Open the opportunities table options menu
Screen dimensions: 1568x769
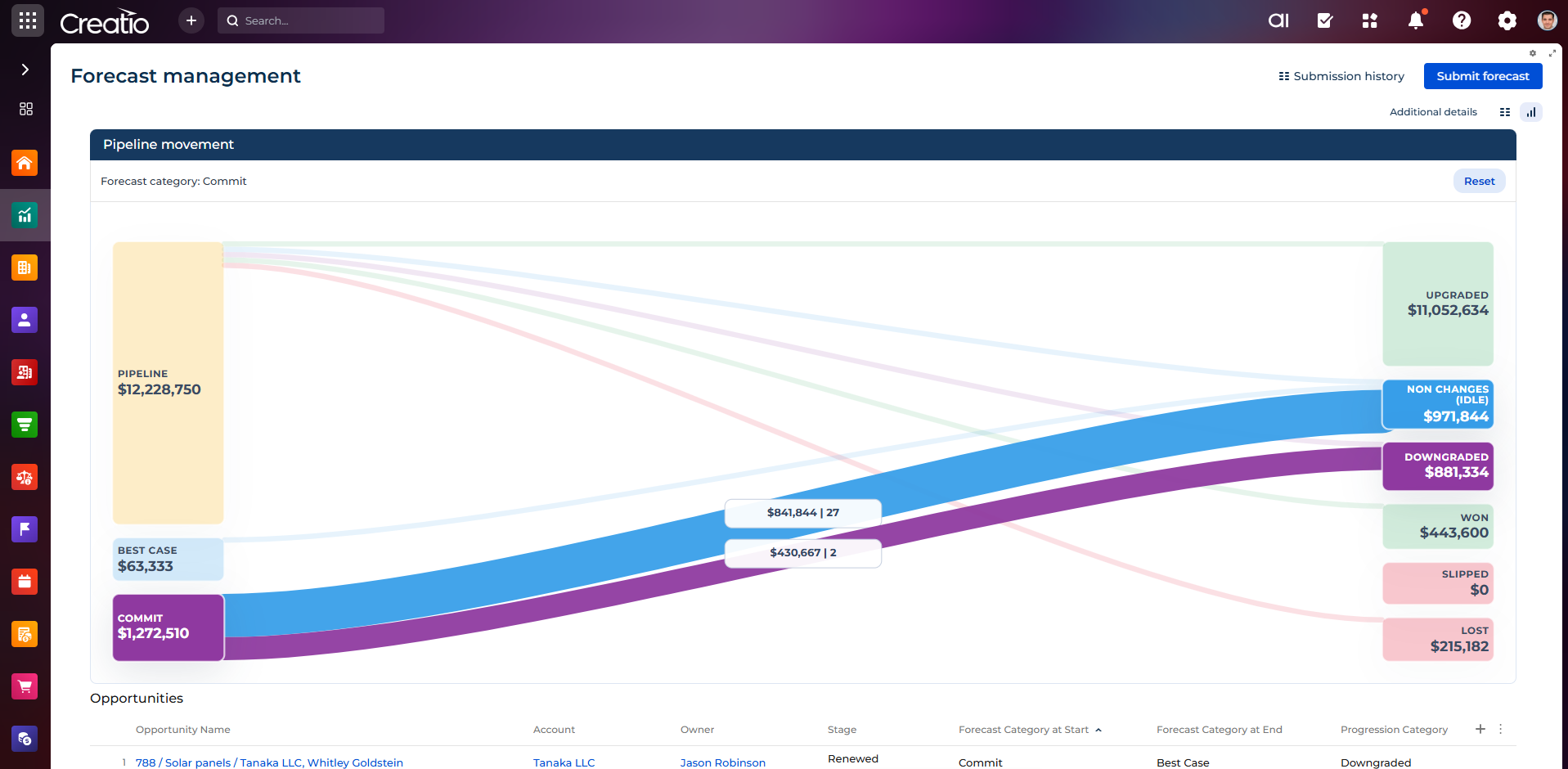tap(1500, 729)
